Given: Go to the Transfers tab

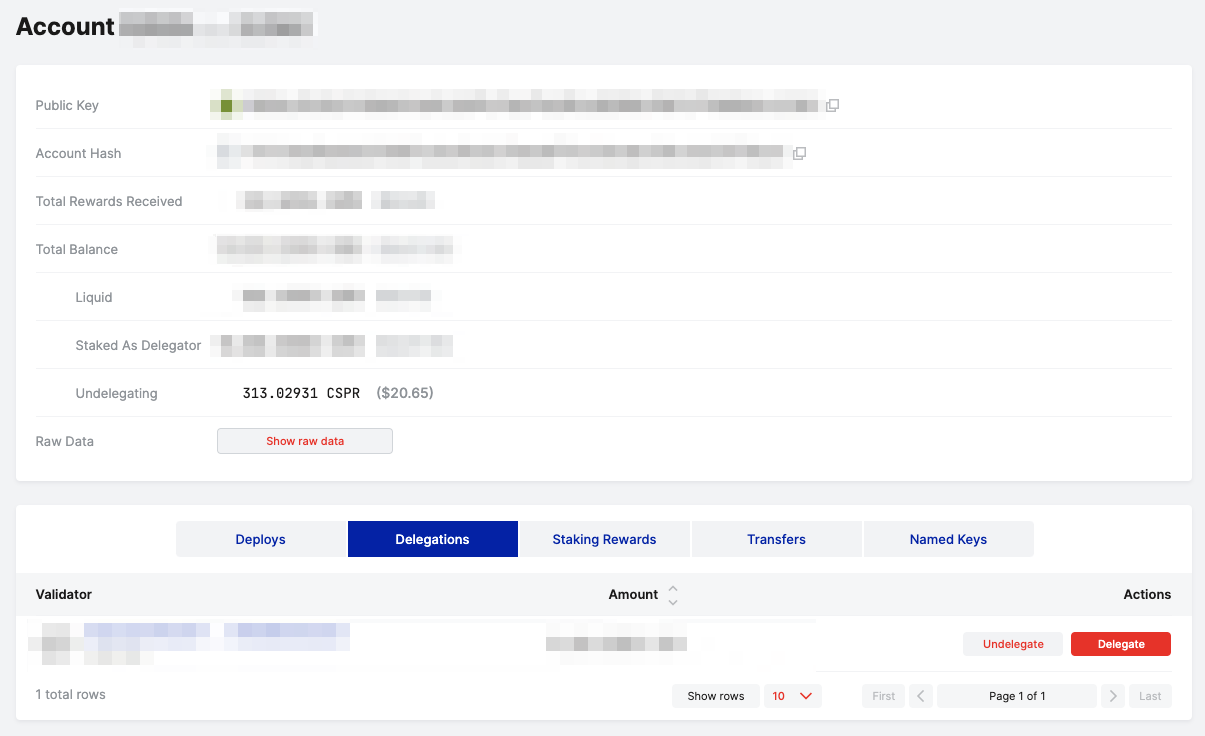Looking at the screenshot, I should pos(776,539).
